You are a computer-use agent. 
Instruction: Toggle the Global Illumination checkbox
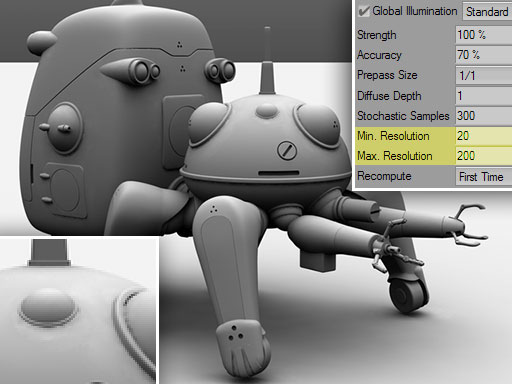coord(363,11)
